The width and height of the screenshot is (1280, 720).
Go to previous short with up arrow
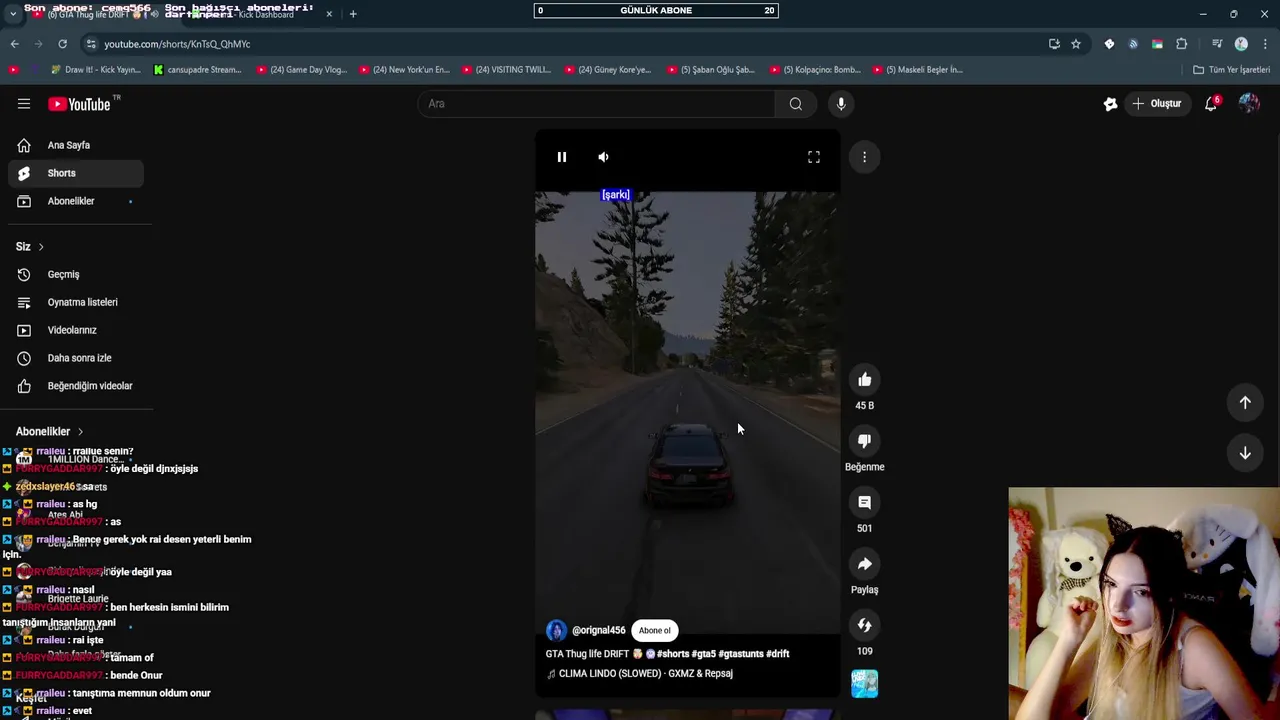1245,402
